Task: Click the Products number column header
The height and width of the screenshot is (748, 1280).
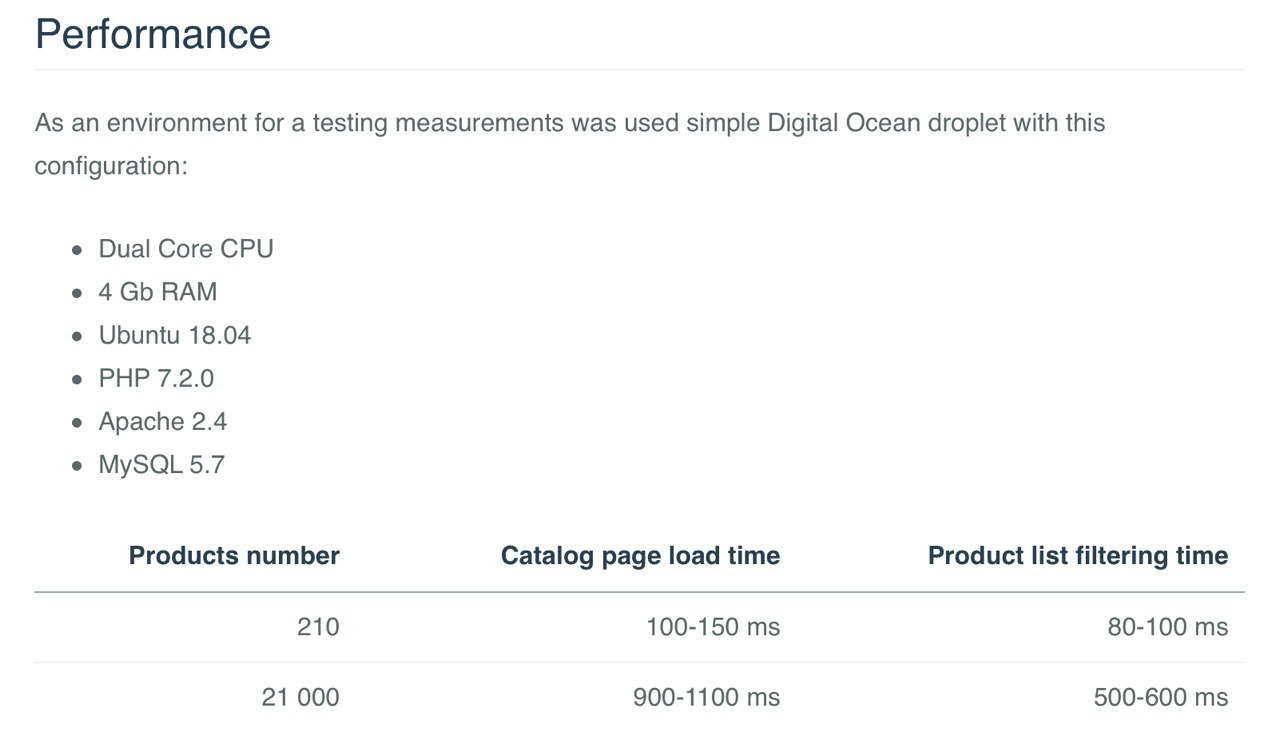Action: click(x=234, y=556)
